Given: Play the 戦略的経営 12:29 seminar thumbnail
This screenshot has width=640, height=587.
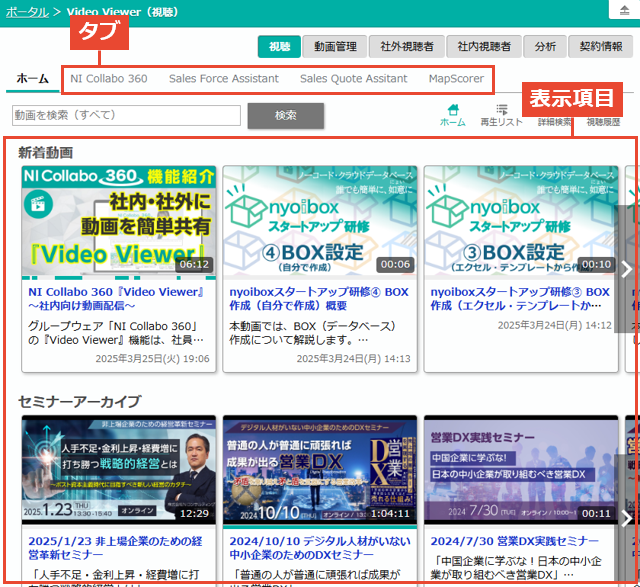Looking at the screenshot, I should pos(119,470).
